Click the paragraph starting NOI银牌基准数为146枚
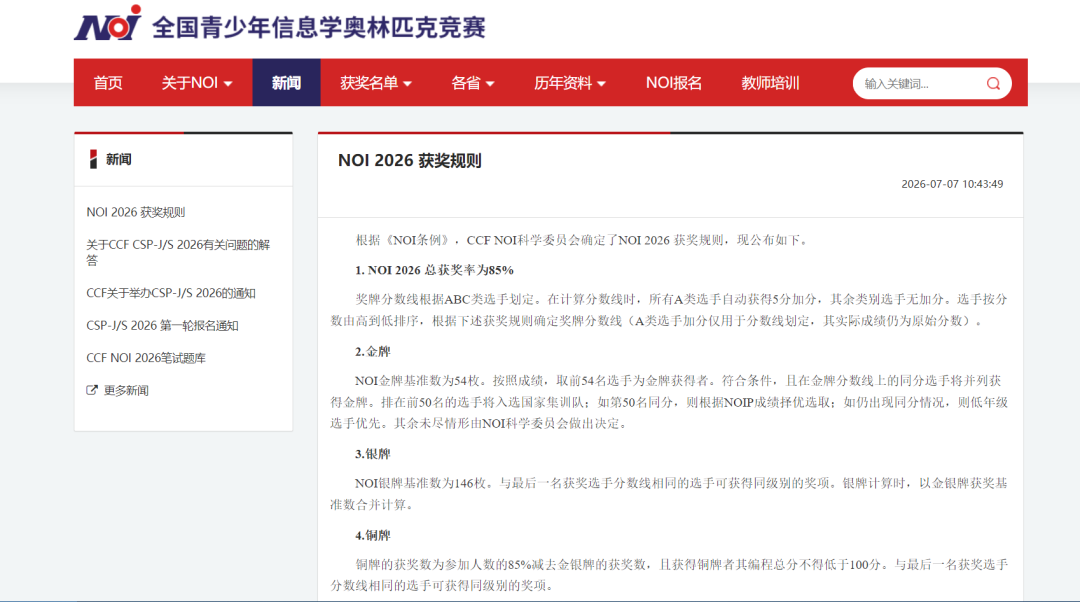This screenshot has height=602, width=1080. (x=669, y=493)
